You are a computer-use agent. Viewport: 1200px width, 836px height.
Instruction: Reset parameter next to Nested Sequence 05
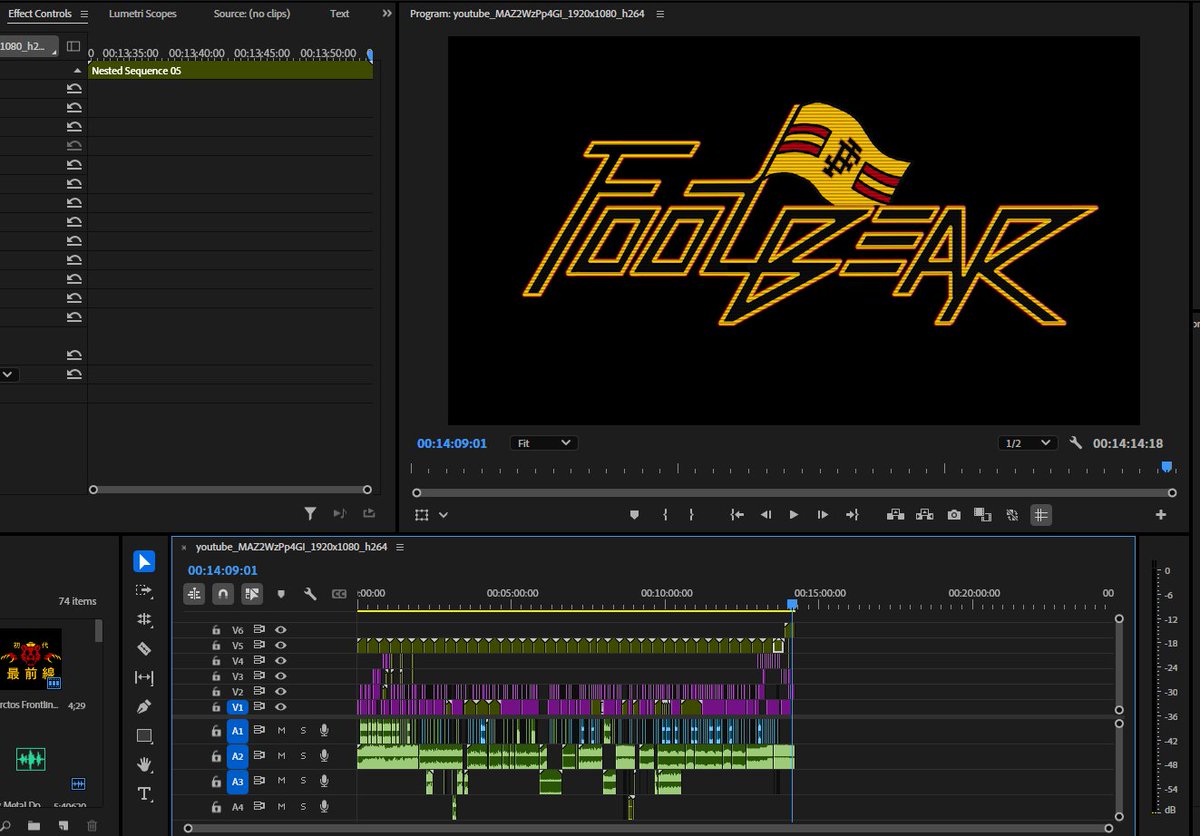coord(74,90)
